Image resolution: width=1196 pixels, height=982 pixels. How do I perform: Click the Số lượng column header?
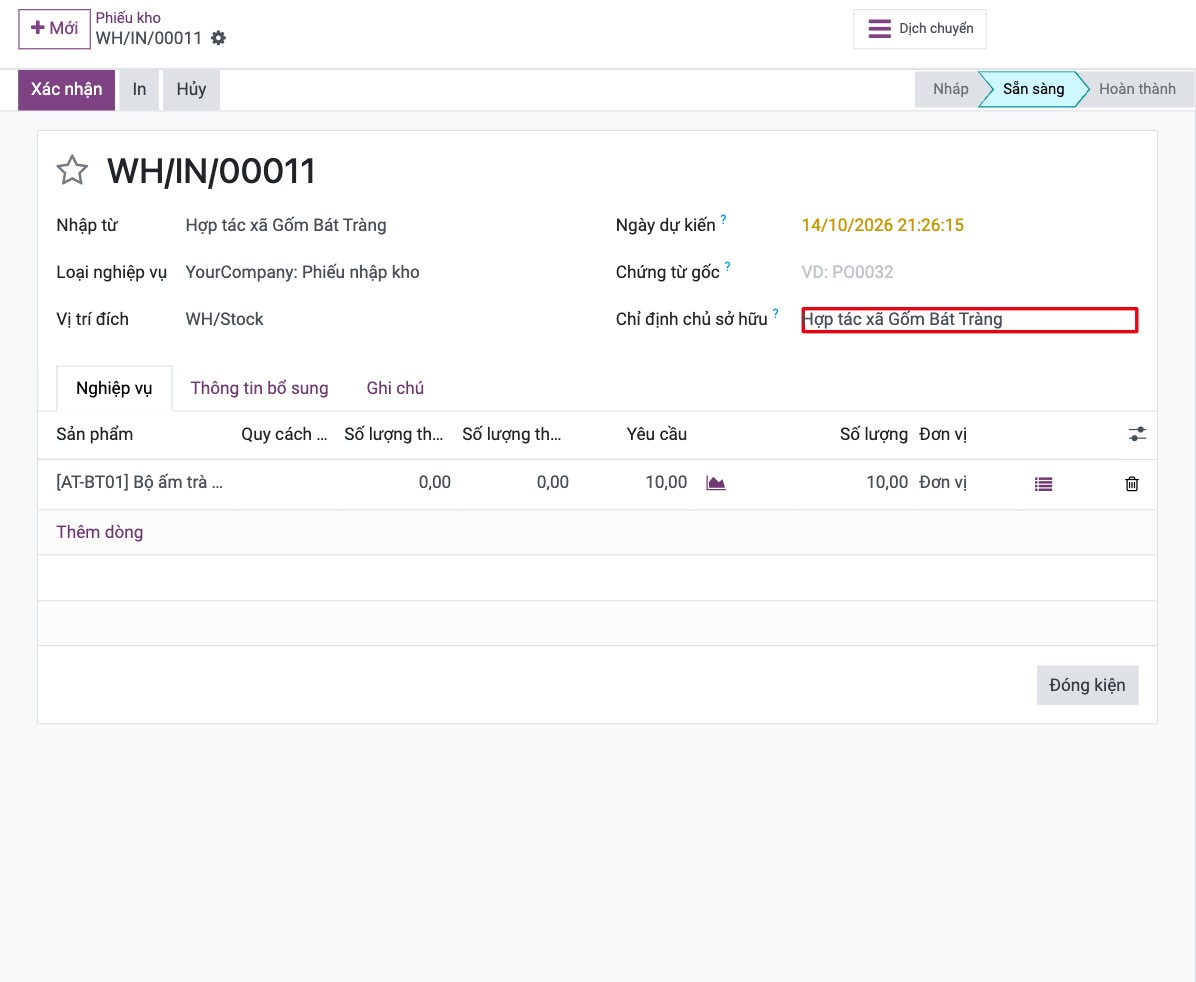point(873,434)
